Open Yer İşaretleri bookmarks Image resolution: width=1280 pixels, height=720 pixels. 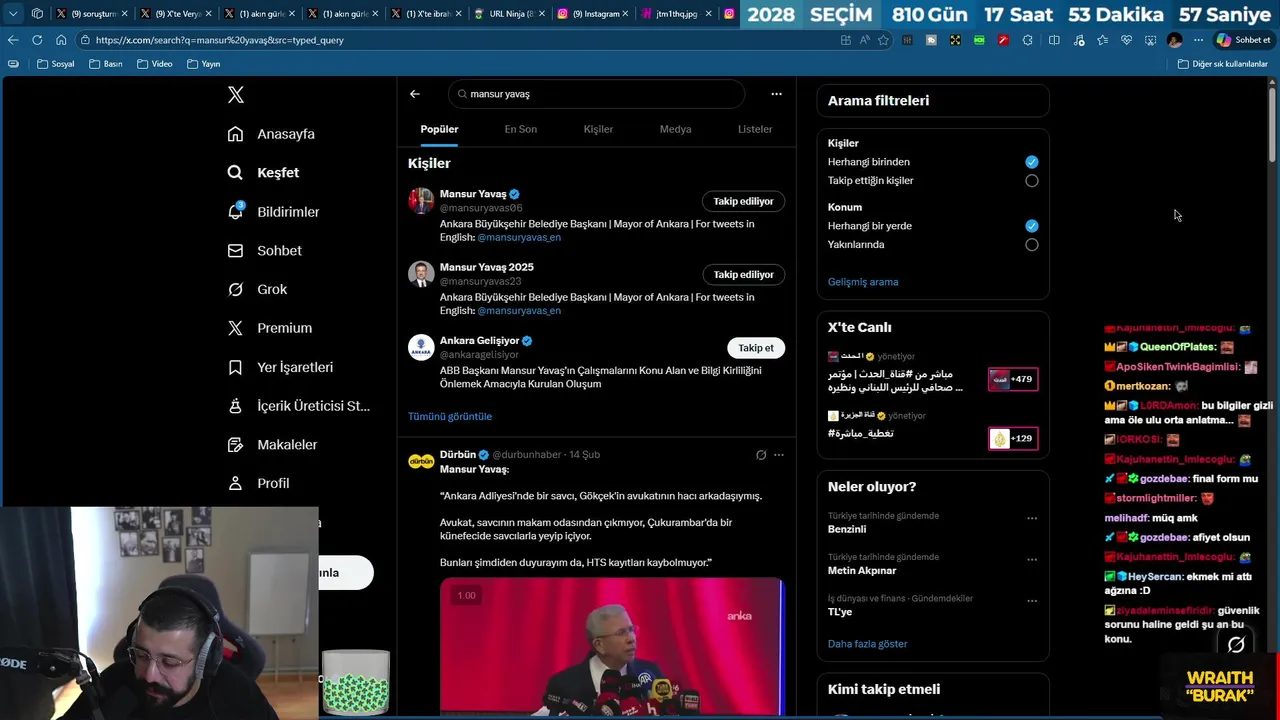pyautogui.click(x=280, y=367)
